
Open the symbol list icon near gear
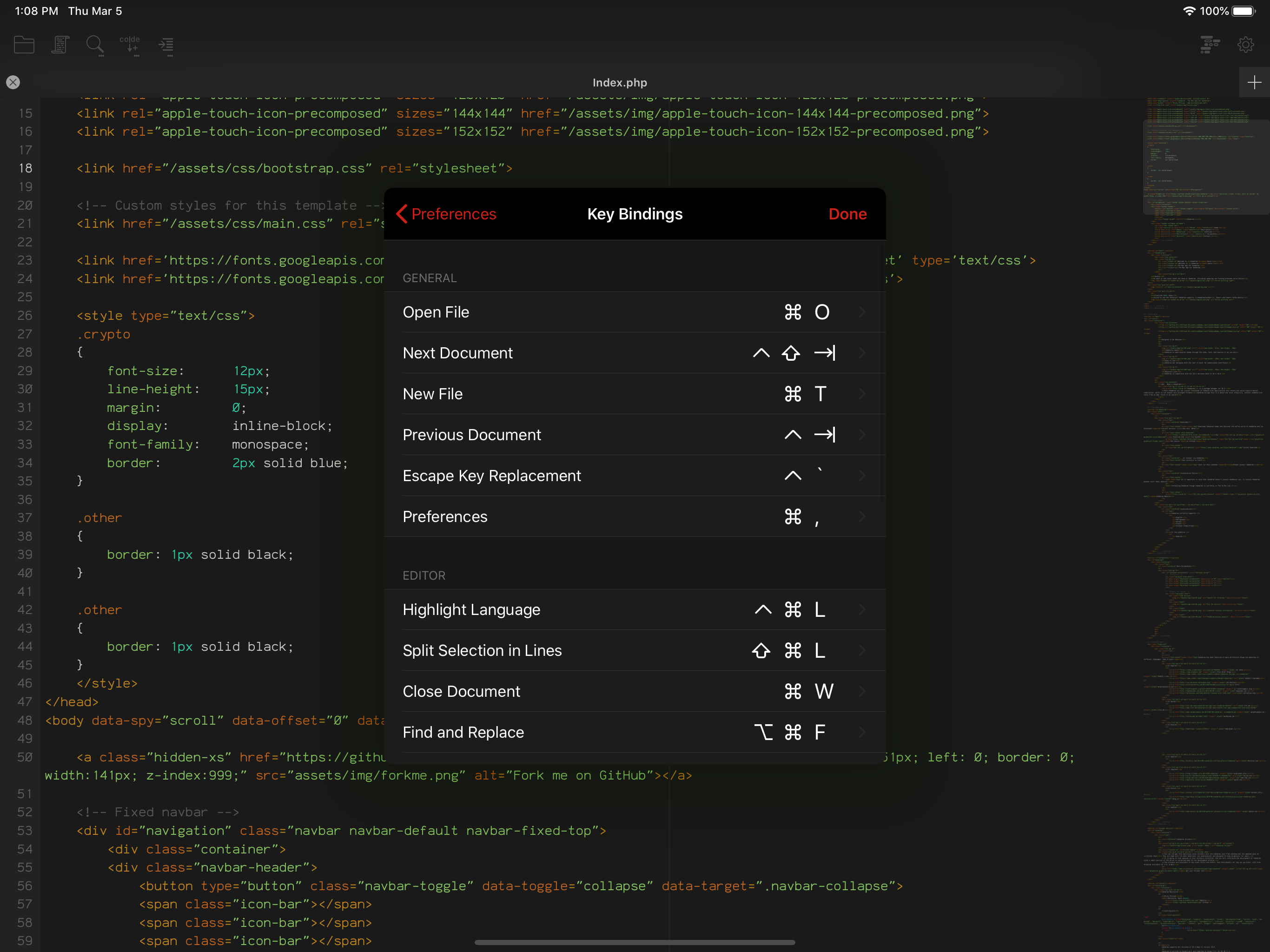click(x=1210, y=45)
